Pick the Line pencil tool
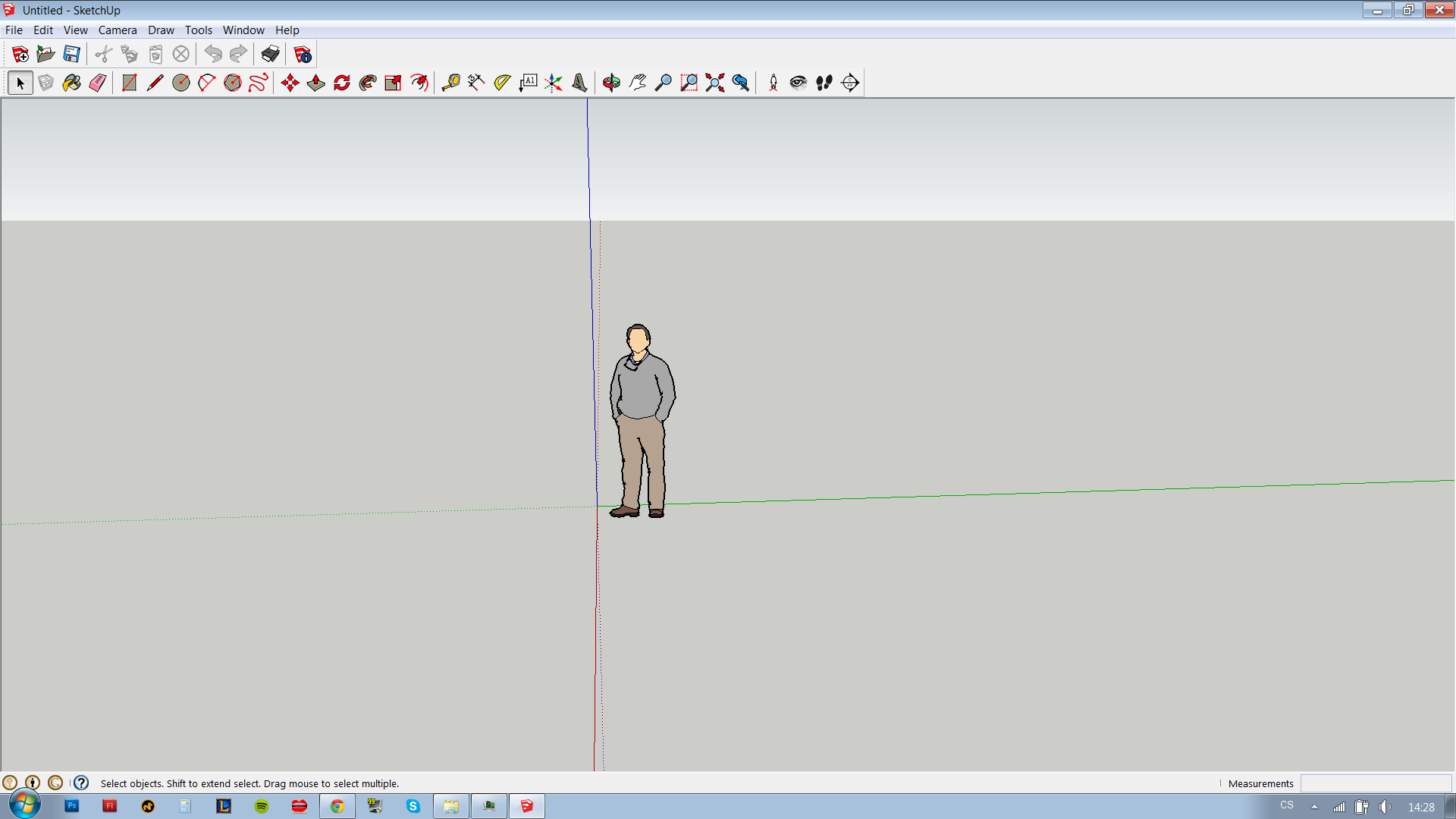The width and height of the screenshot is (1456, 819). coord(155,83)
